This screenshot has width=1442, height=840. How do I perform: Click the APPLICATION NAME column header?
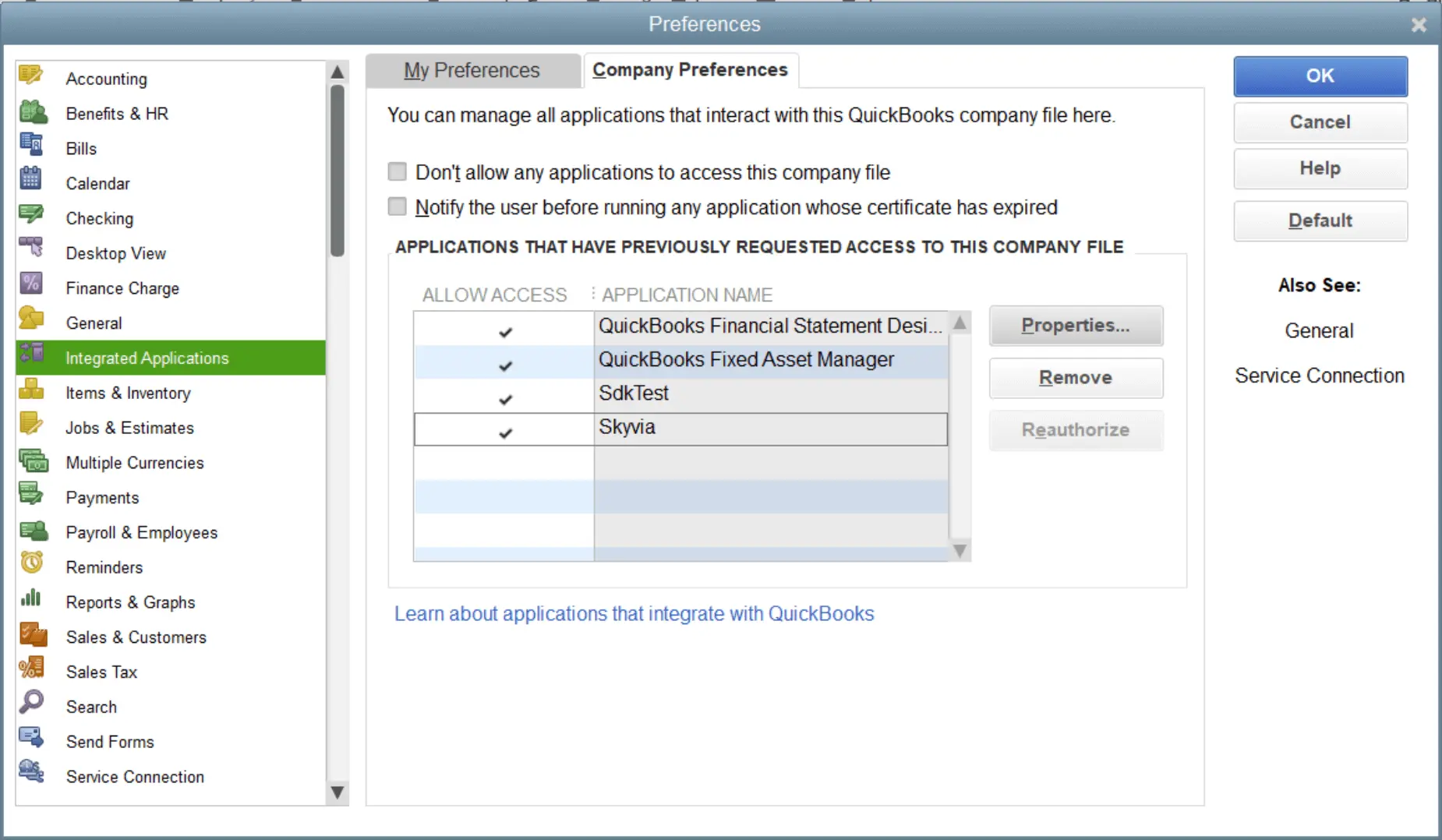point(687,295)
